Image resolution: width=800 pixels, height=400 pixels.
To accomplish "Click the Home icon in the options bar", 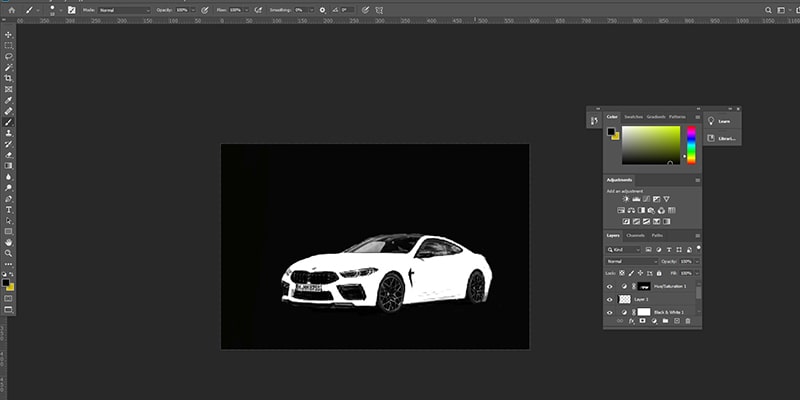I will click(12, 10).
